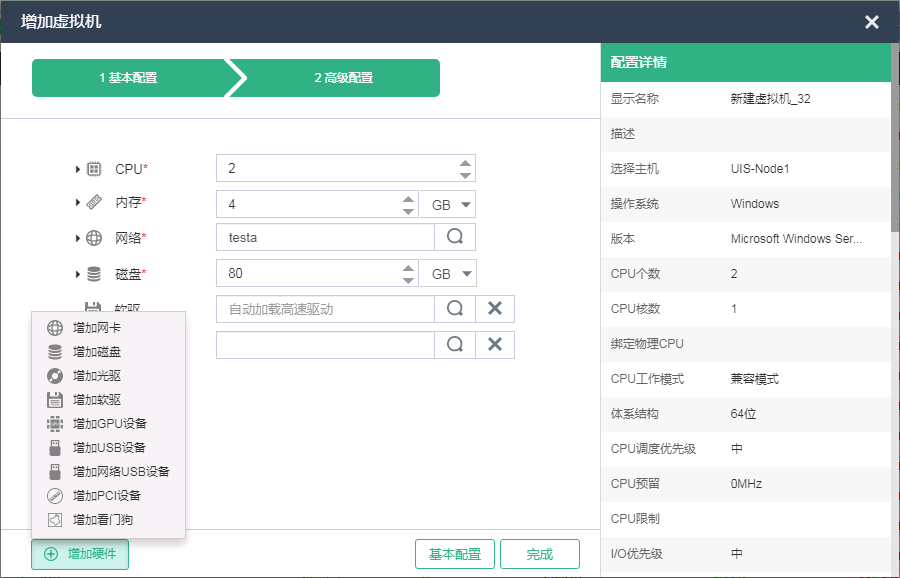Click the search icon in floppy drive field
Image resolution: width=900 pixels, height=578 pixels.
(454, 309)
